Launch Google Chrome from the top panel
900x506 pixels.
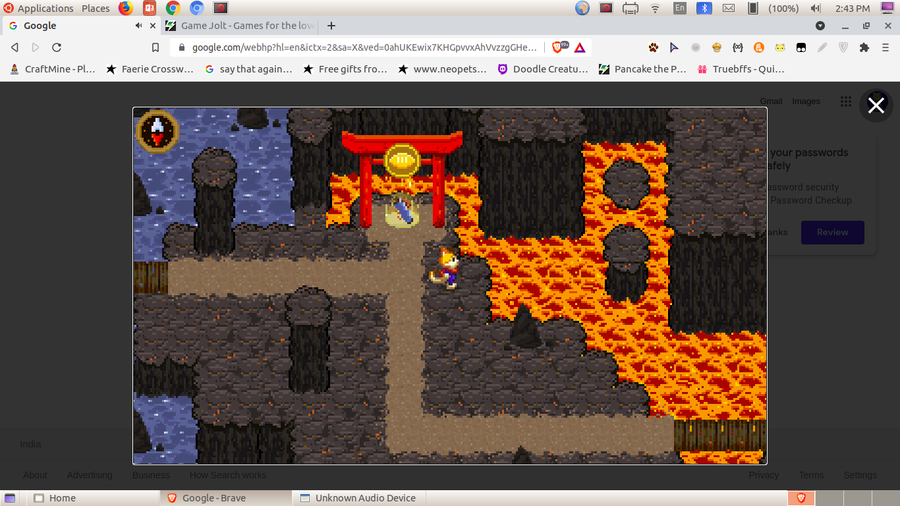tap(173, 8)
